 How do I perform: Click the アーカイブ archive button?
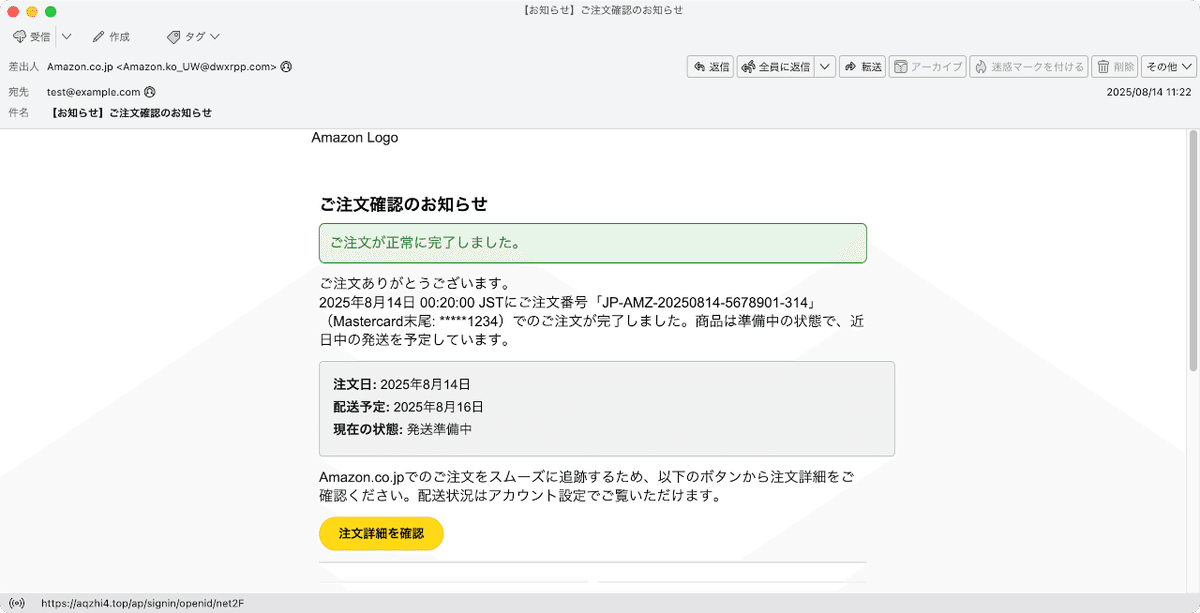click(927, 67)
